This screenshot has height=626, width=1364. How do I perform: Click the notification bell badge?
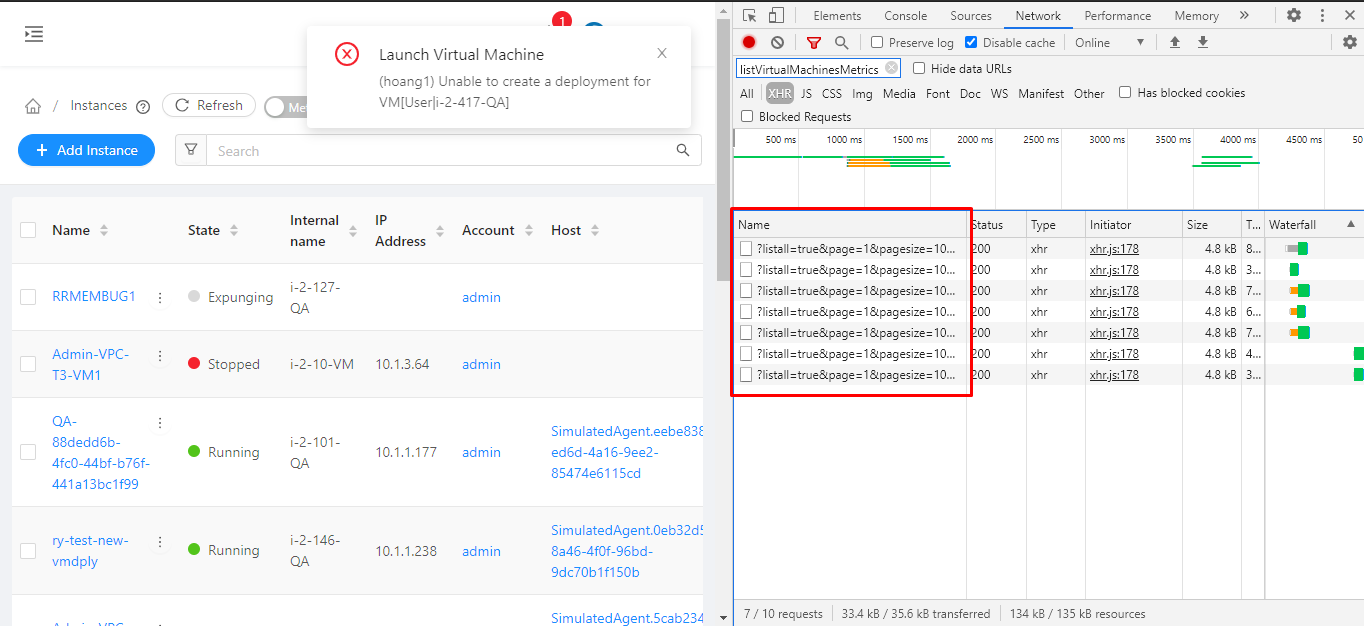[x=561, y=20]
